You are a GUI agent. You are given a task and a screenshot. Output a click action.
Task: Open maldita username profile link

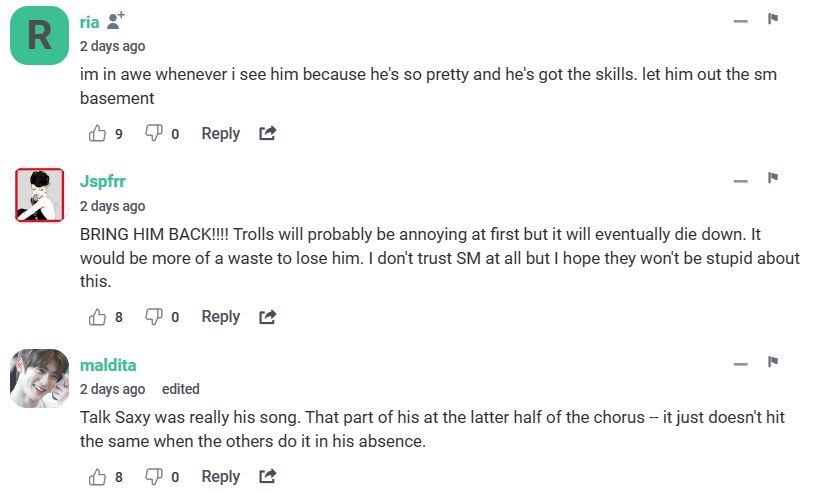108,365
